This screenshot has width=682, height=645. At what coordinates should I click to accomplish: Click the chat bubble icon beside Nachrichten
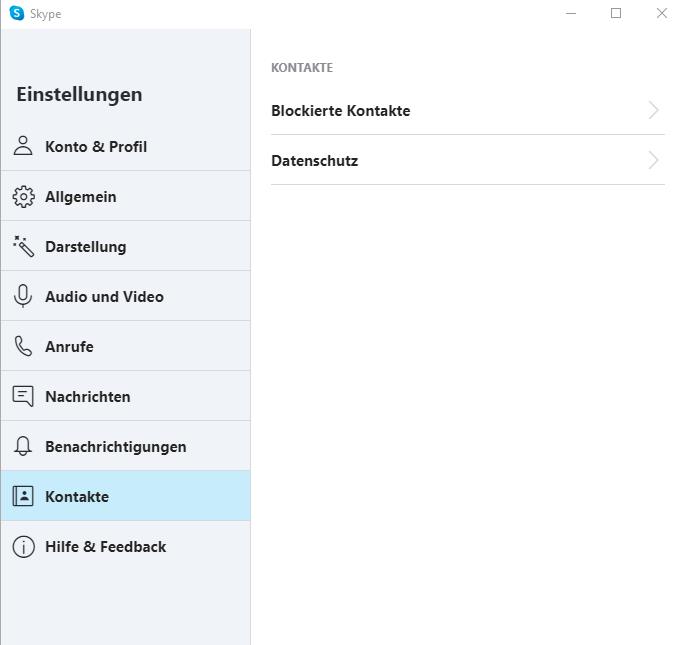pyautogui.click(x=23, y=396)
